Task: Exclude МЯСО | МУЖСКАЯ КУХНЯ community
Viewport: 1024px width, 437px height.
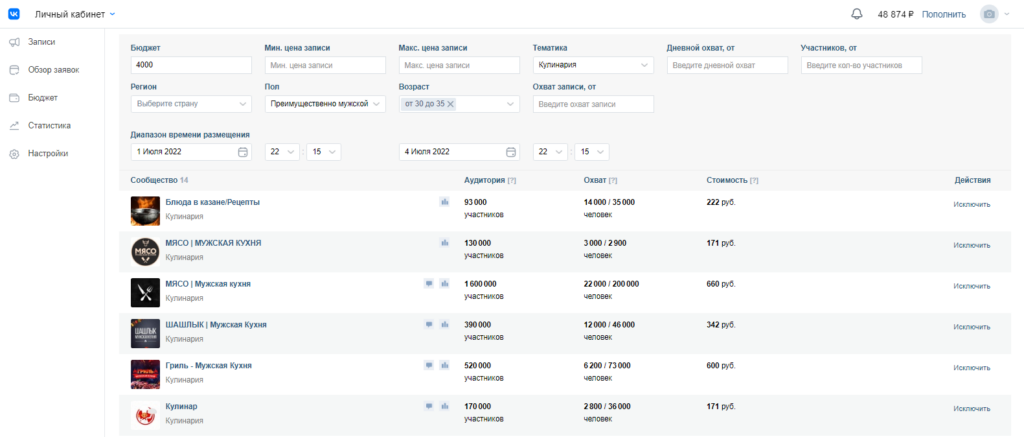Action: (x=971, y=245)
